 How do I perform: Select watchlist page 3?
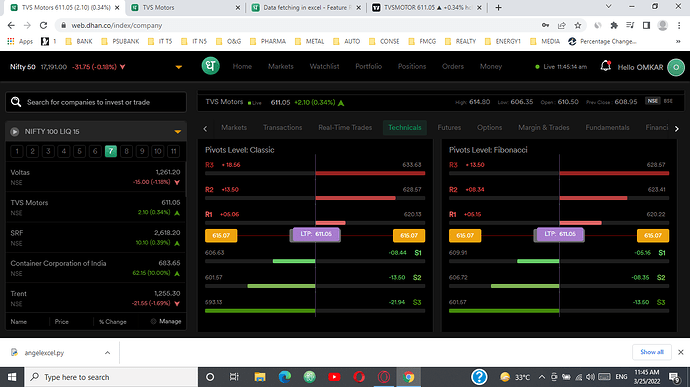click(48, 151)
